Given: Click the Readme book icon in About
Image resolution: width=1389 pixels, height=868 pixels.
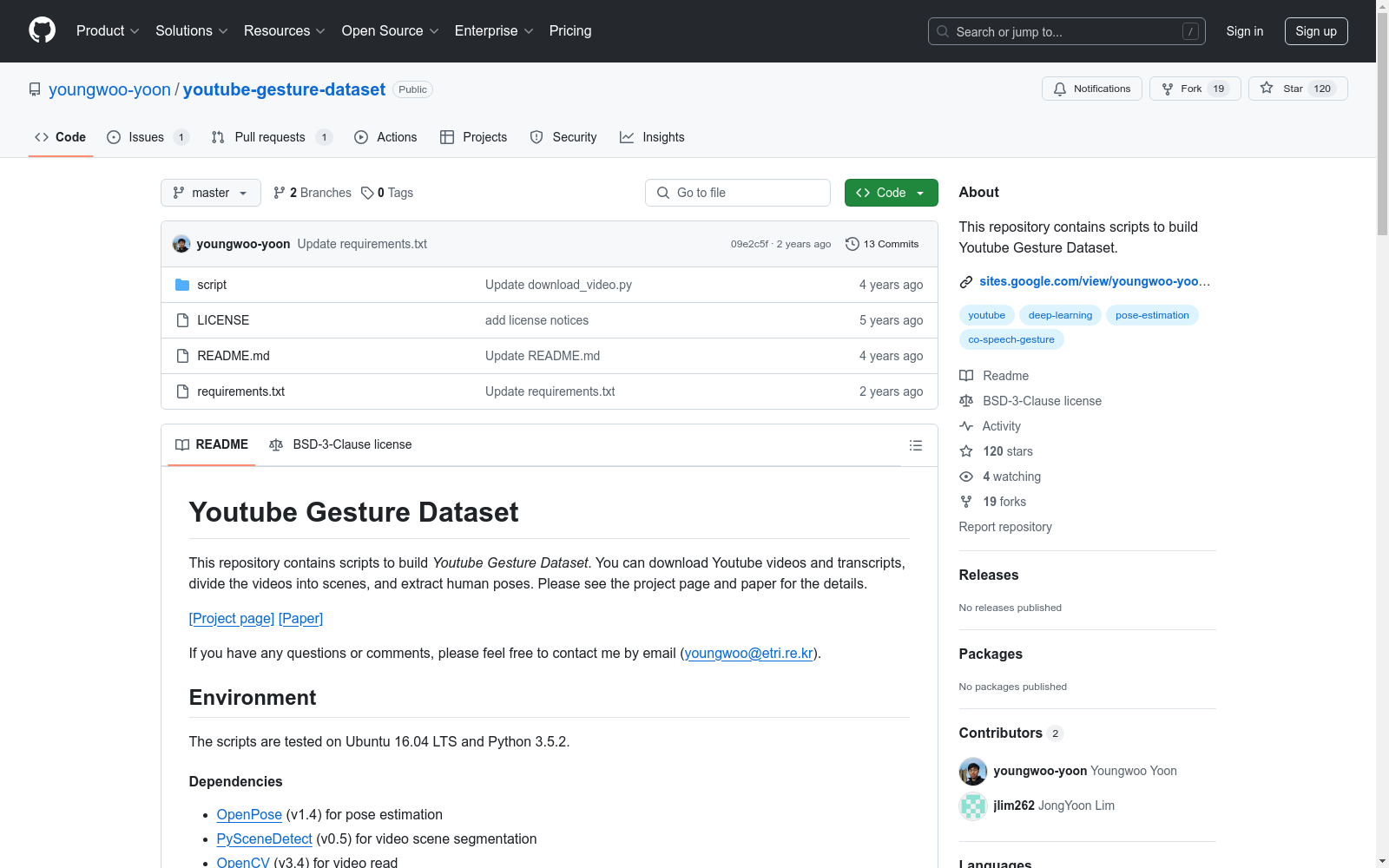Looking at the screenshot, I should pos(966,376).
